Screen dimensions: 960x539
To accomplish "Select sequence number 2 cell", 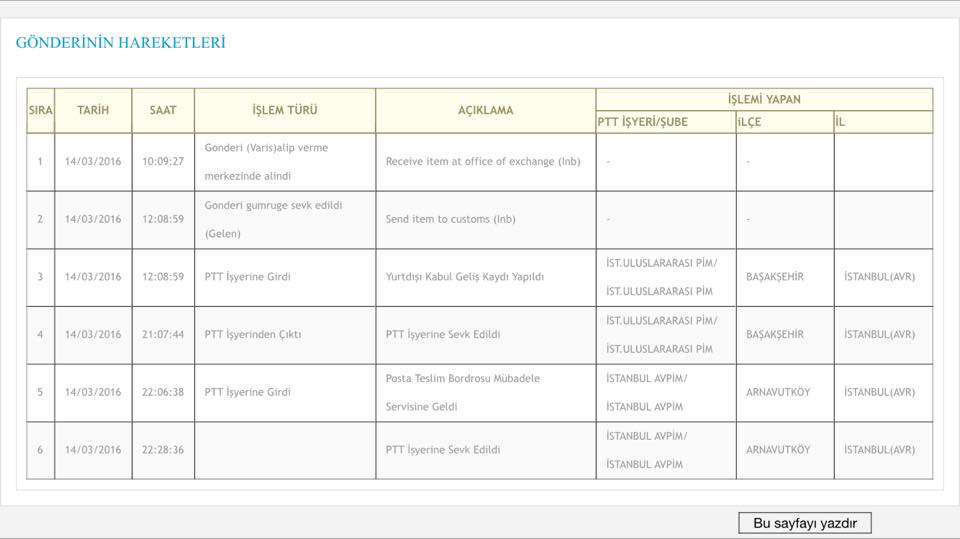I will 40,219.
